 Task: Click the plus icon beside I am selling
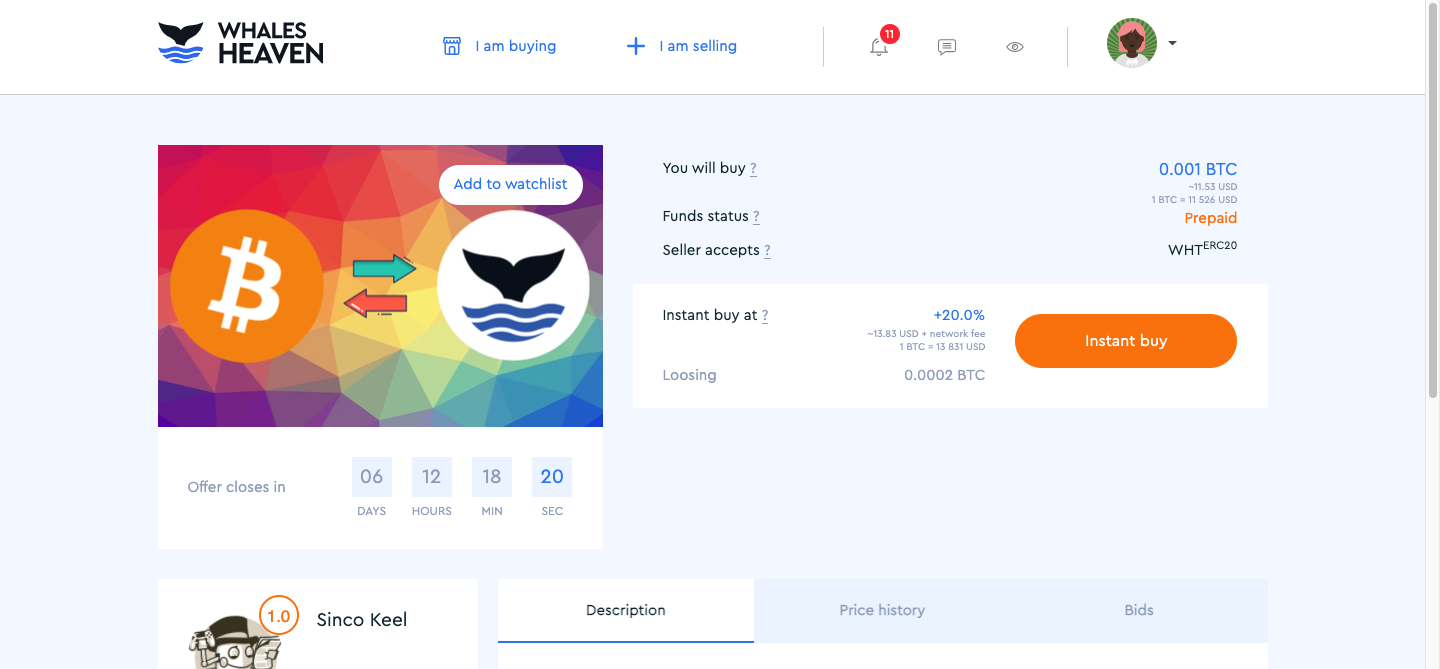[x=635, y=46]
